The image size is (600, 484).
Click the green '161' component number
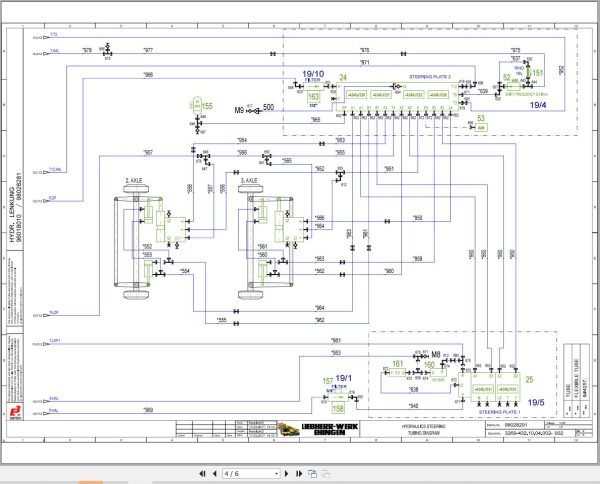point(398,363)
